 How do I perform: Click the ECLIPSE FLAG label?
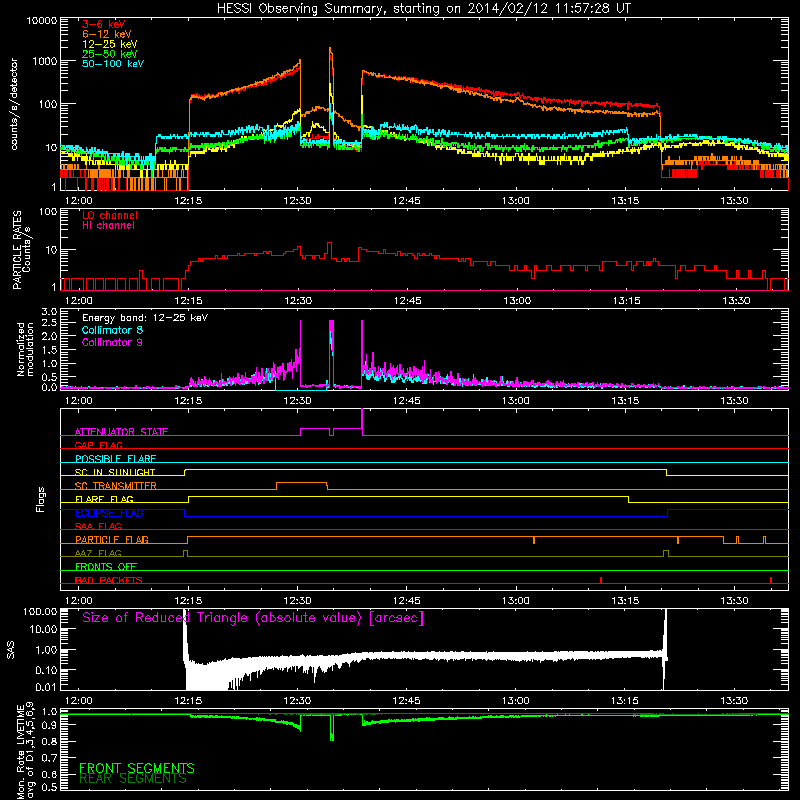109,513
